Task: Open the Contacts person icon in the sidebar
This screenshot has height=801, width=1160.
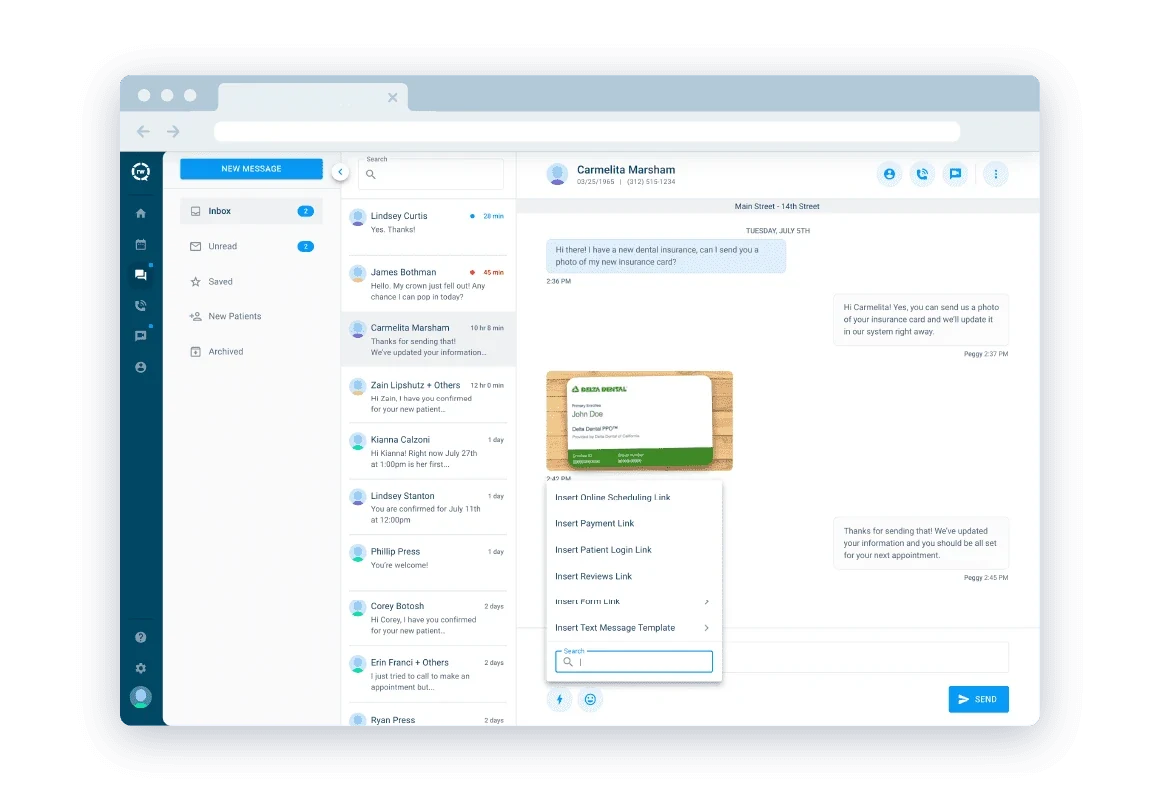Action: click(141, 368)
